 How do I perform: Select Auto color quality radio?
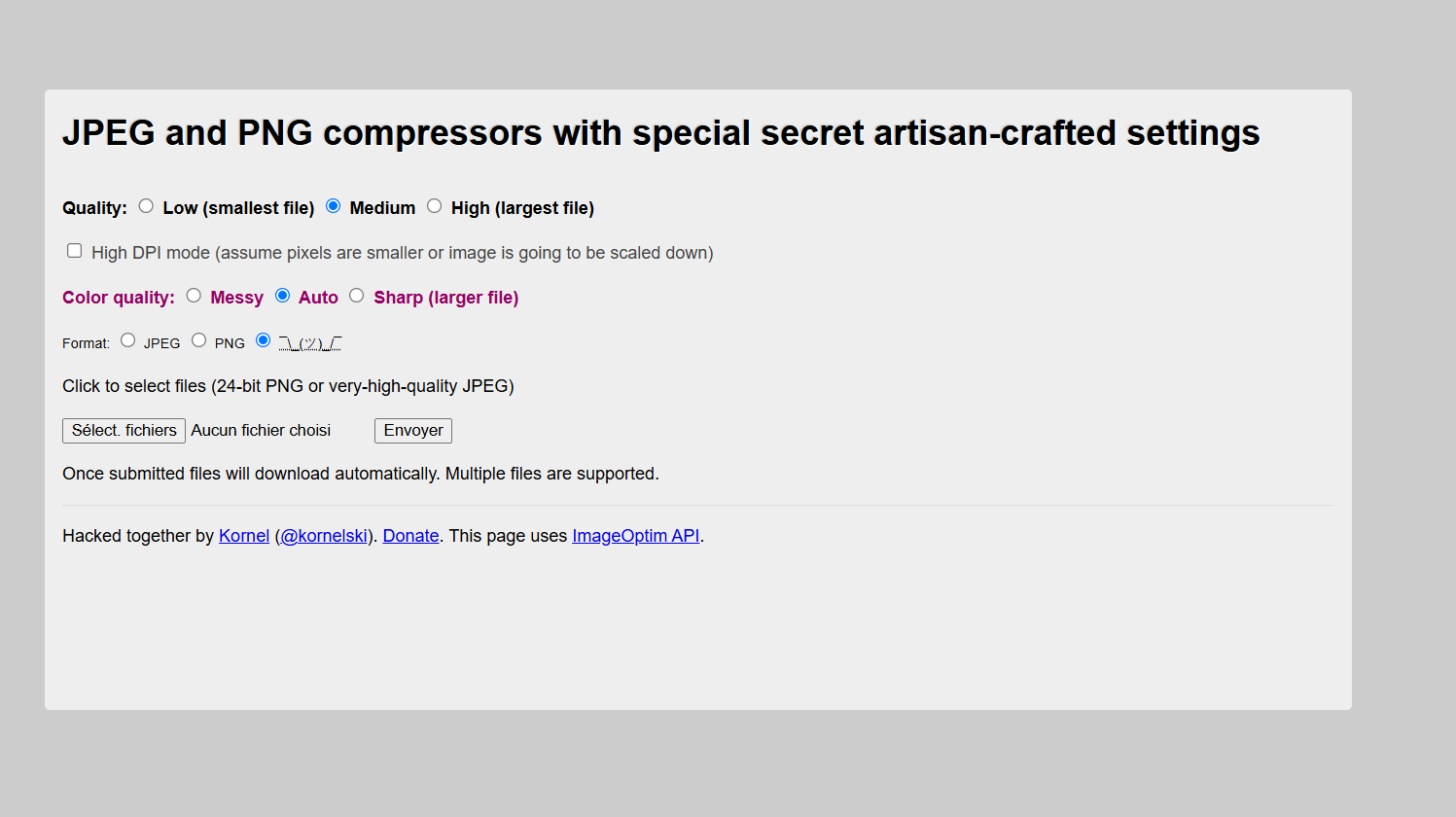coord(283,296)
